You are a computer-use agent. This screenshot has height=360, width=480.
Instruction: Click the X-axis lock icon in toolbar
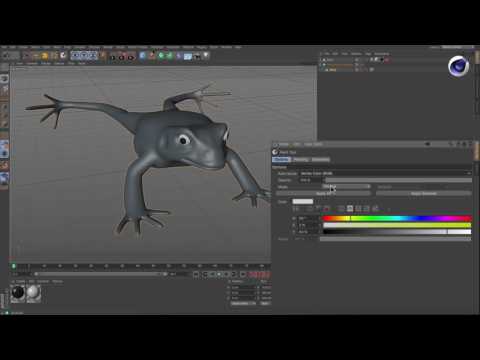click(x=75, y=56)
